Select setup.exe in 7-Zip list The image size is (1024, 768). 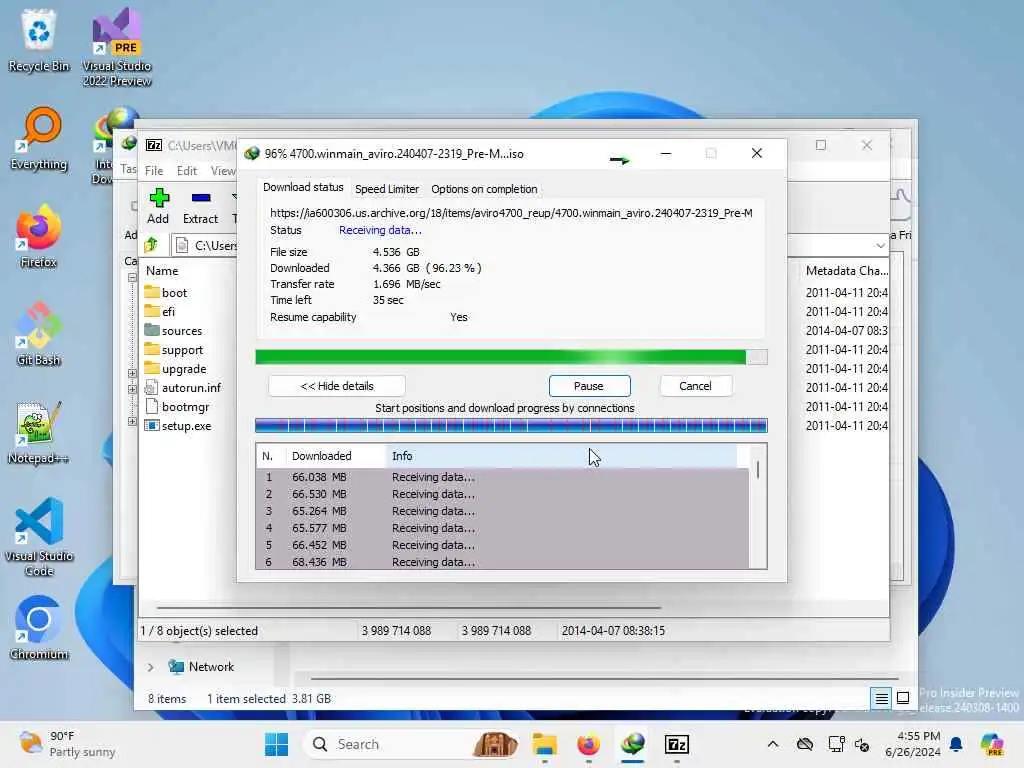[178, 425]
